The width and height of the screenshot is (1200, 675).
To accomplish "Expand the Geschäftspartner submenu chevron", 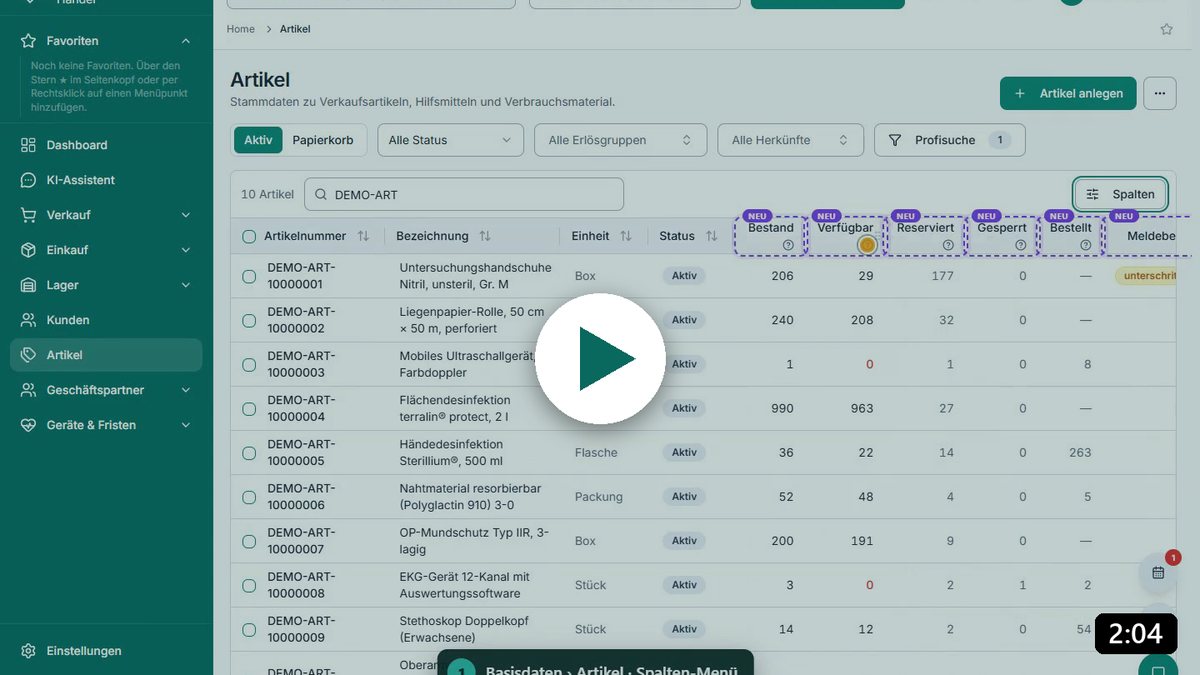I will (186, 390).
